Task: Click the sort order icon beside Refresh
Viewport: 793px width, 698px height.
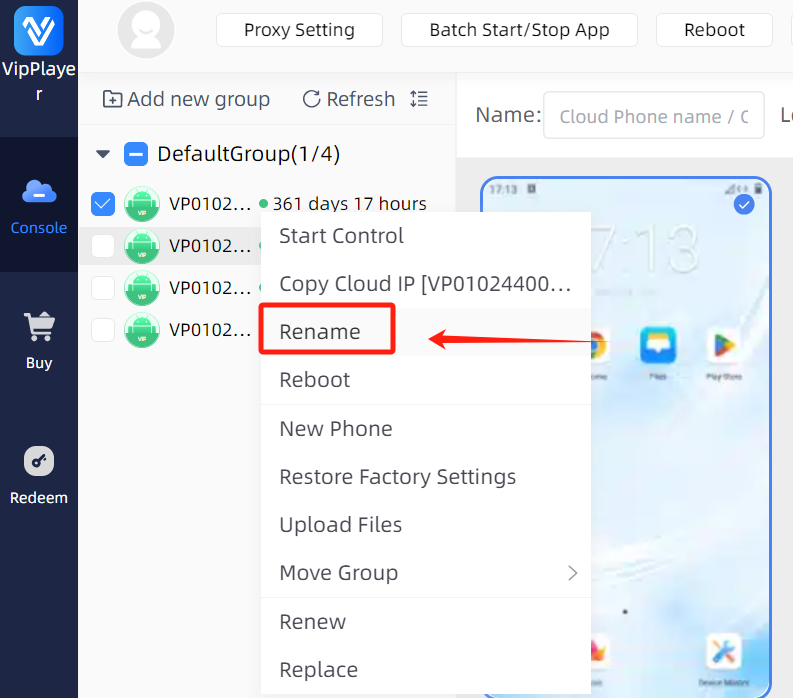Action: (419, 99)
